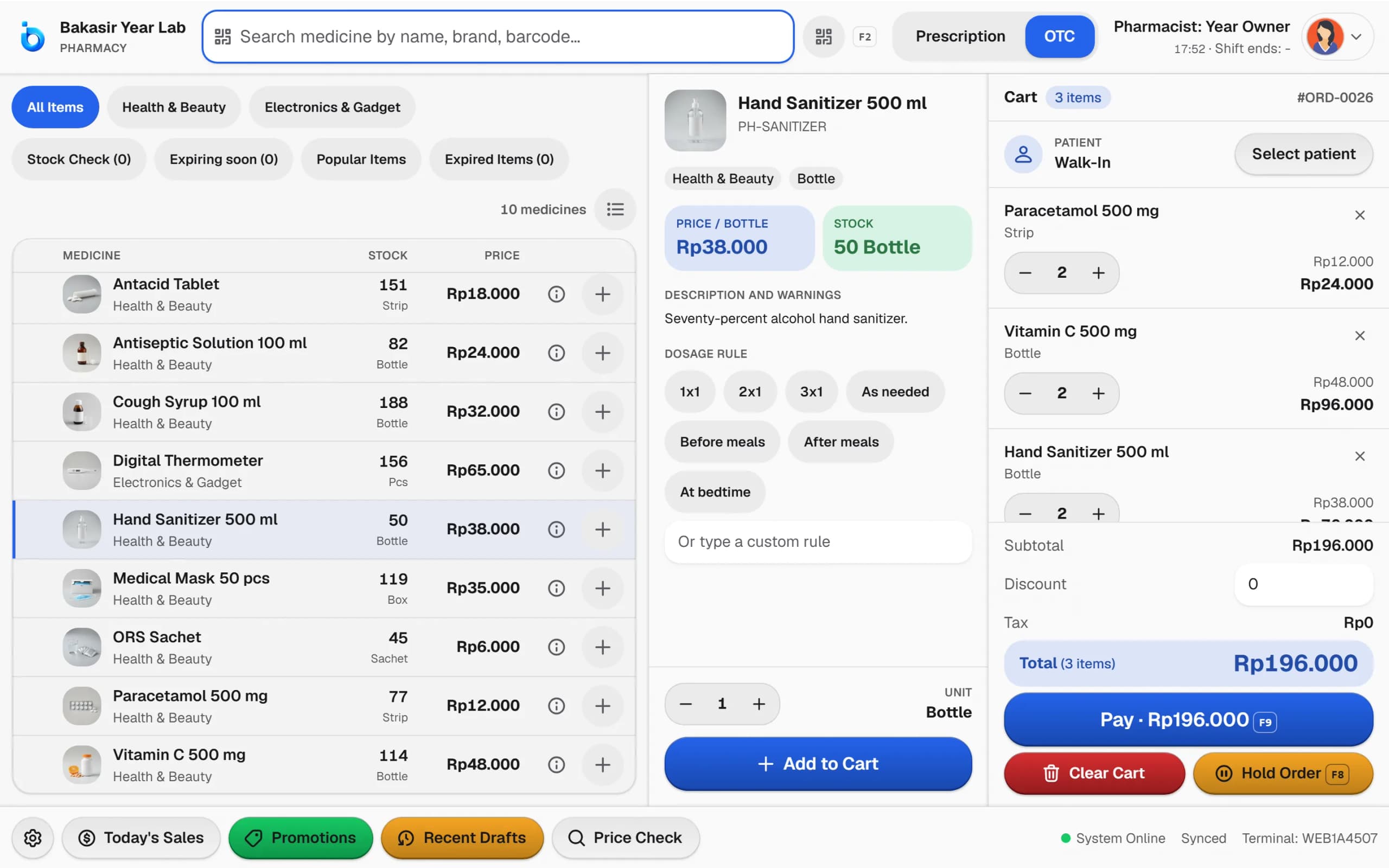Viewport: 1389px width, 868px height.
Task: Decrease Hand Sanitizer detail quantity
Action: [x=685, y=704]
